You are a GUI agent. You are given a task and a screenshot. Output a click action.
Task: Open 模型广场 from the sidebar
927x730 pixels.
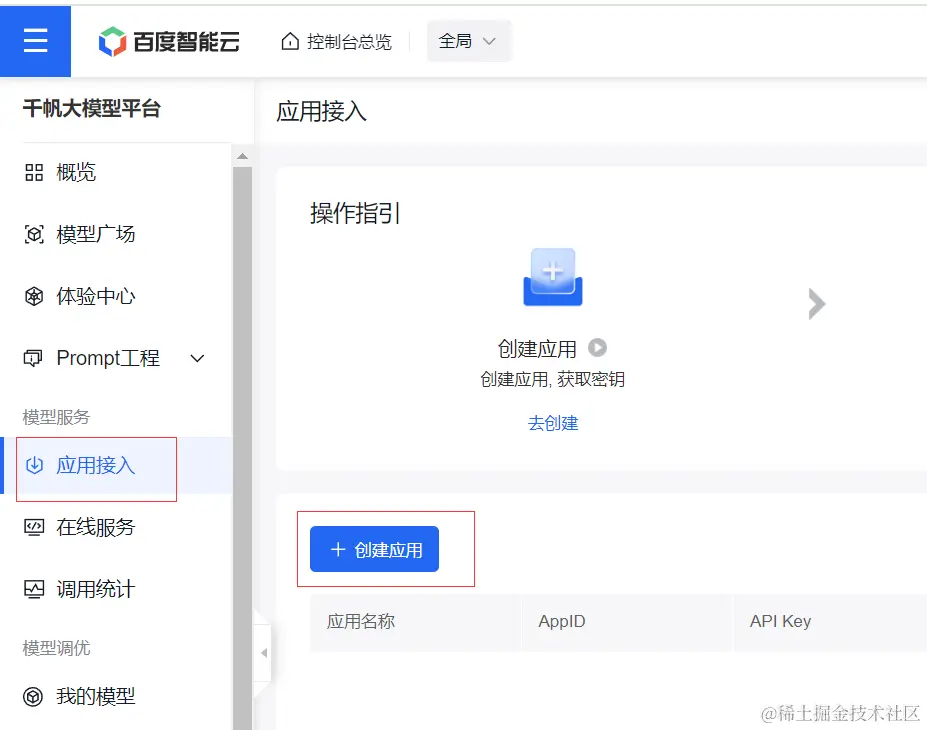click(96, 234)
